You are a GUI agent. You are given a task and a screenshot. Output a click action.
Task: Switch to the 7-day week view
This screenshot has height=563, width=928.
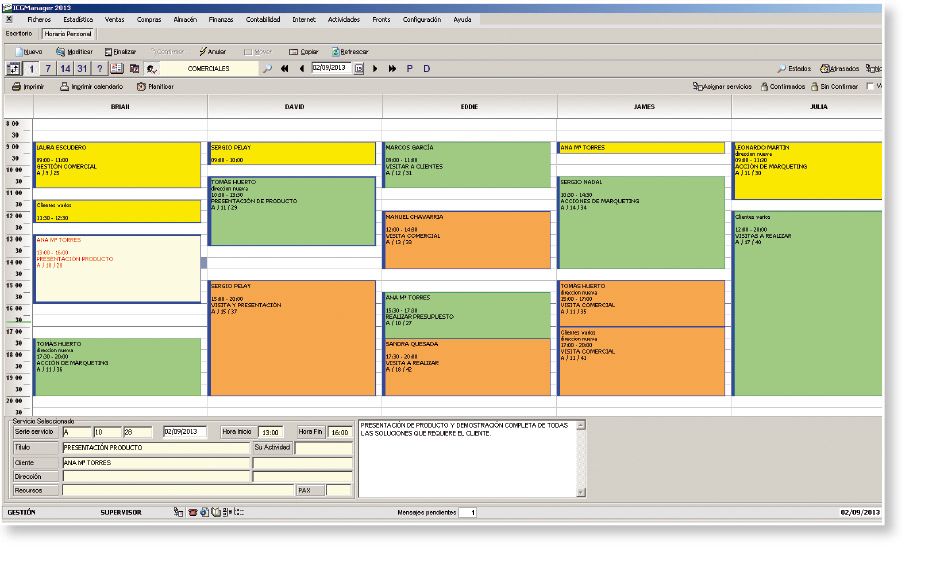[x=48, y=69]
